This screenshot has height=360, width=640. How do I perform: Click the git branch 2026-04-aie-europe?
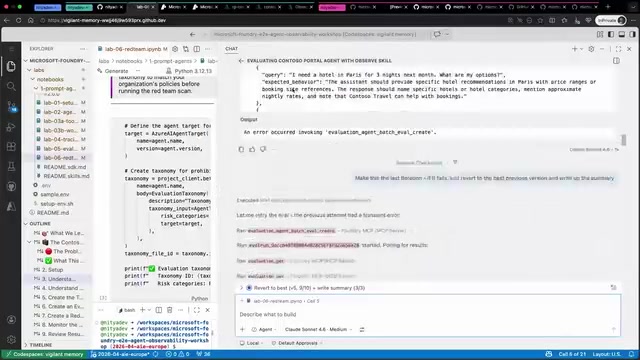(121, 354)
